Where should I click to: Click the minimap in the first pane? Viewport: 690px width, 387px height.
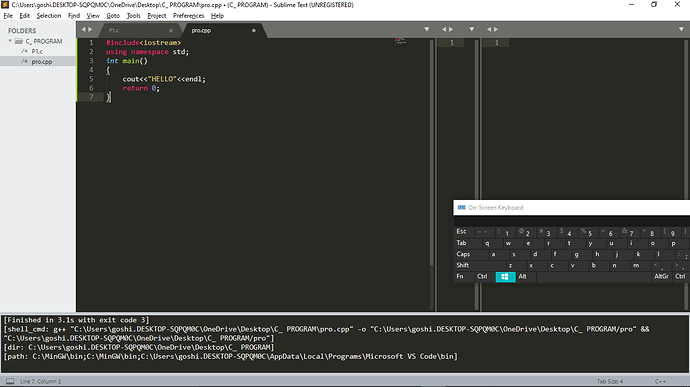400,41
